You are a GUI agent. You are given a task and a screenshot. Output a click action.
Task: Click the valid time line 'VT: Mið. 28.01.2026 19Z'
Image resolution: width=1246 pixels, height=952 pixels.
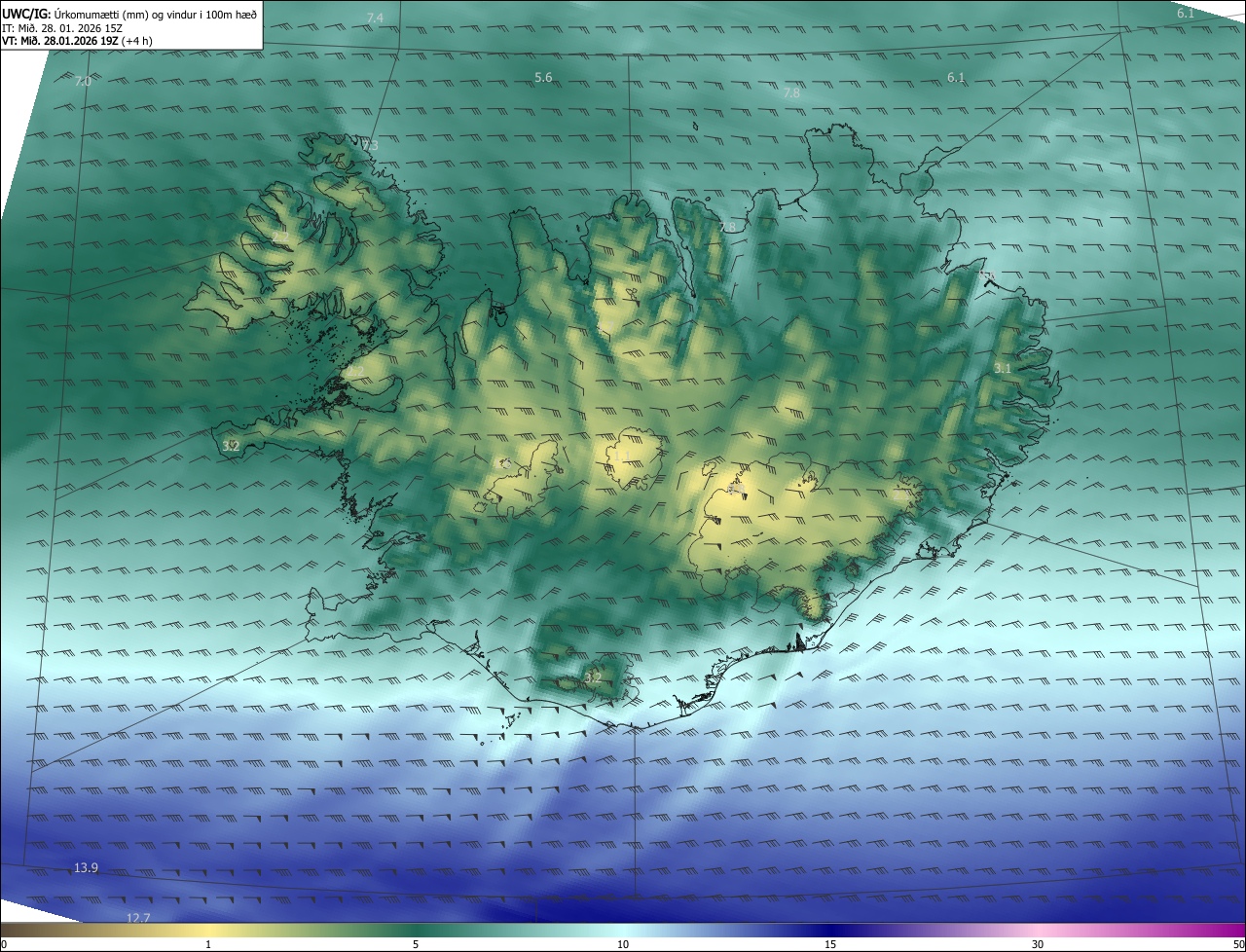pos(60,41)
